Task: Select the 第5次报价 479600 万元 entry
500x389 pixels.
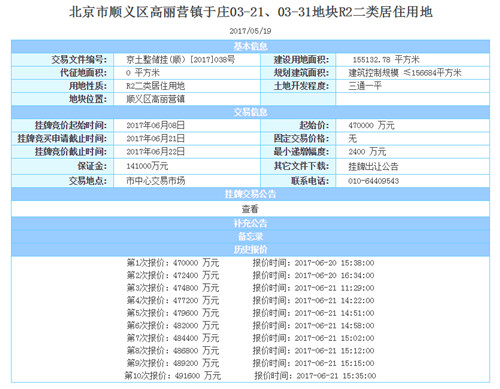Action: pyautogui.click(x=173, y=313)
